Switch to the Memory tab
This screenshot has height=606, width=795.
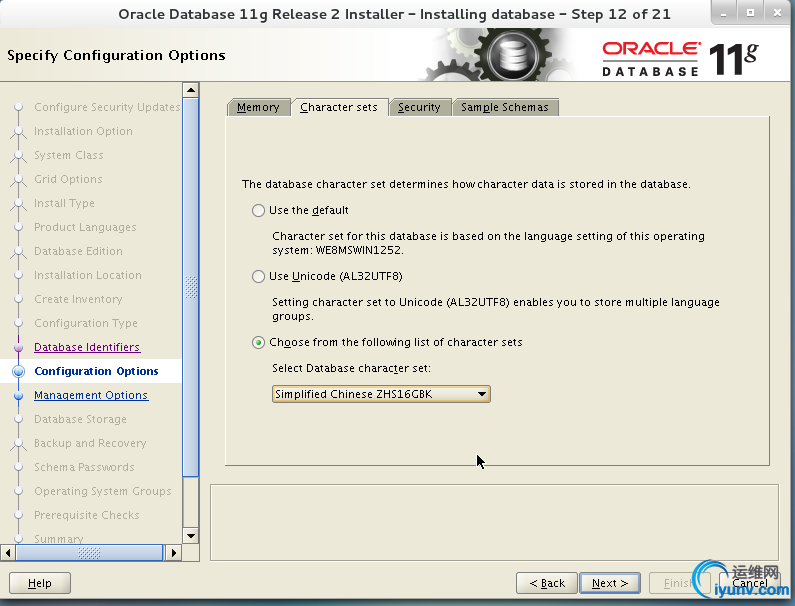tap(258, 108)
